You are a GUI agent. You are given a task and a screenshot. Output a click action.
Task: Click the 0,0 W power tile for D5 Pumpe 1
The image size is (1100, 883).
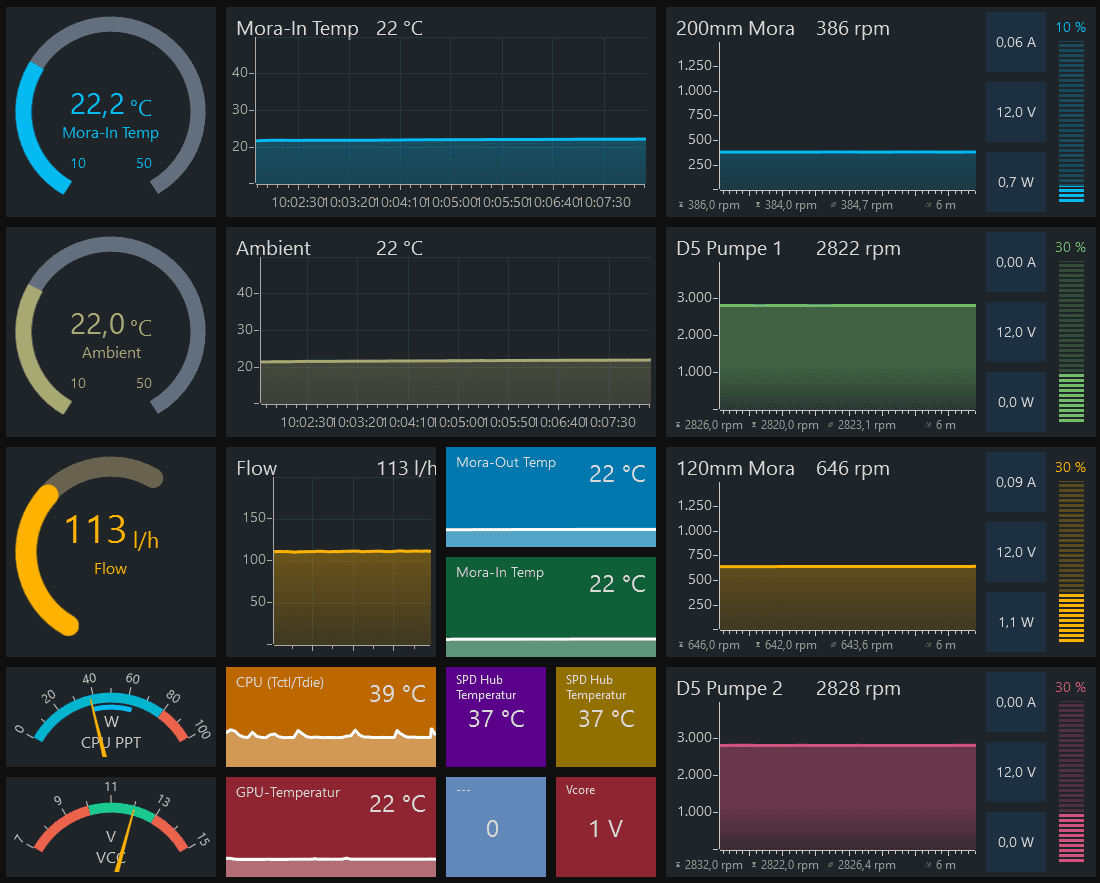1016,402
